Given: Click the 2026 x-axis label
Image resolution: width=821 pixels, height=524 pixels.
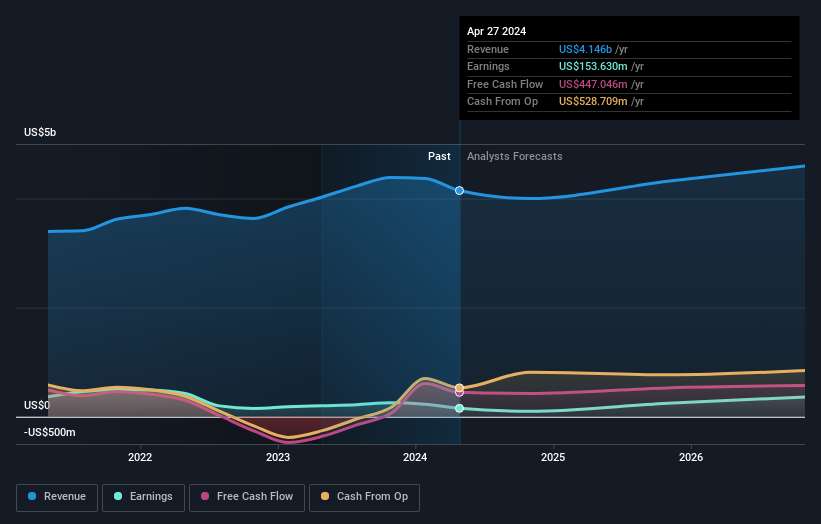Looking at the screenshot, I should coord(691,457).
